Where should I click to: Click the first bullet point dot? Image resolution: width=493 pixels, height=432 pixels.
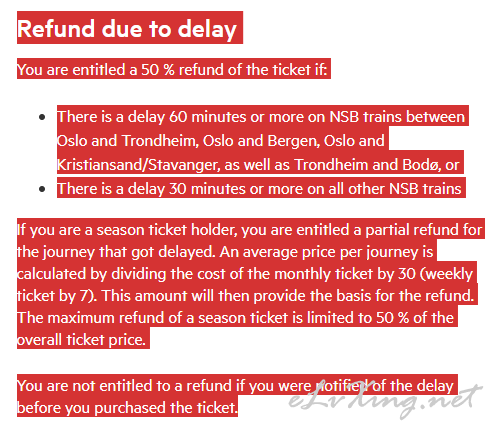tap(42, 117)
